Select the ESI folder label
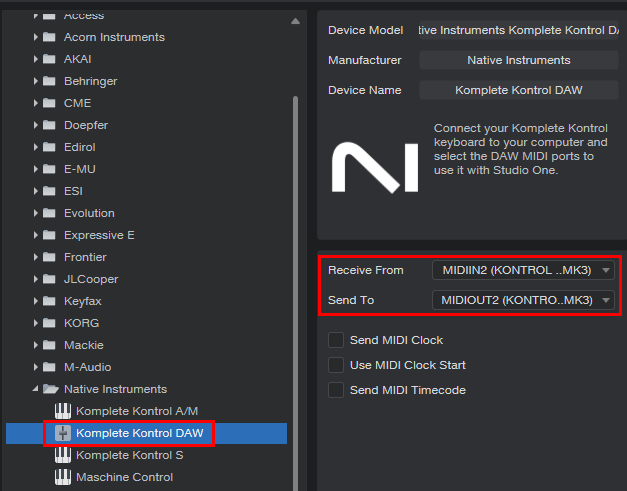627x491 pixels. pyautogui.click(x=73, y=191)
